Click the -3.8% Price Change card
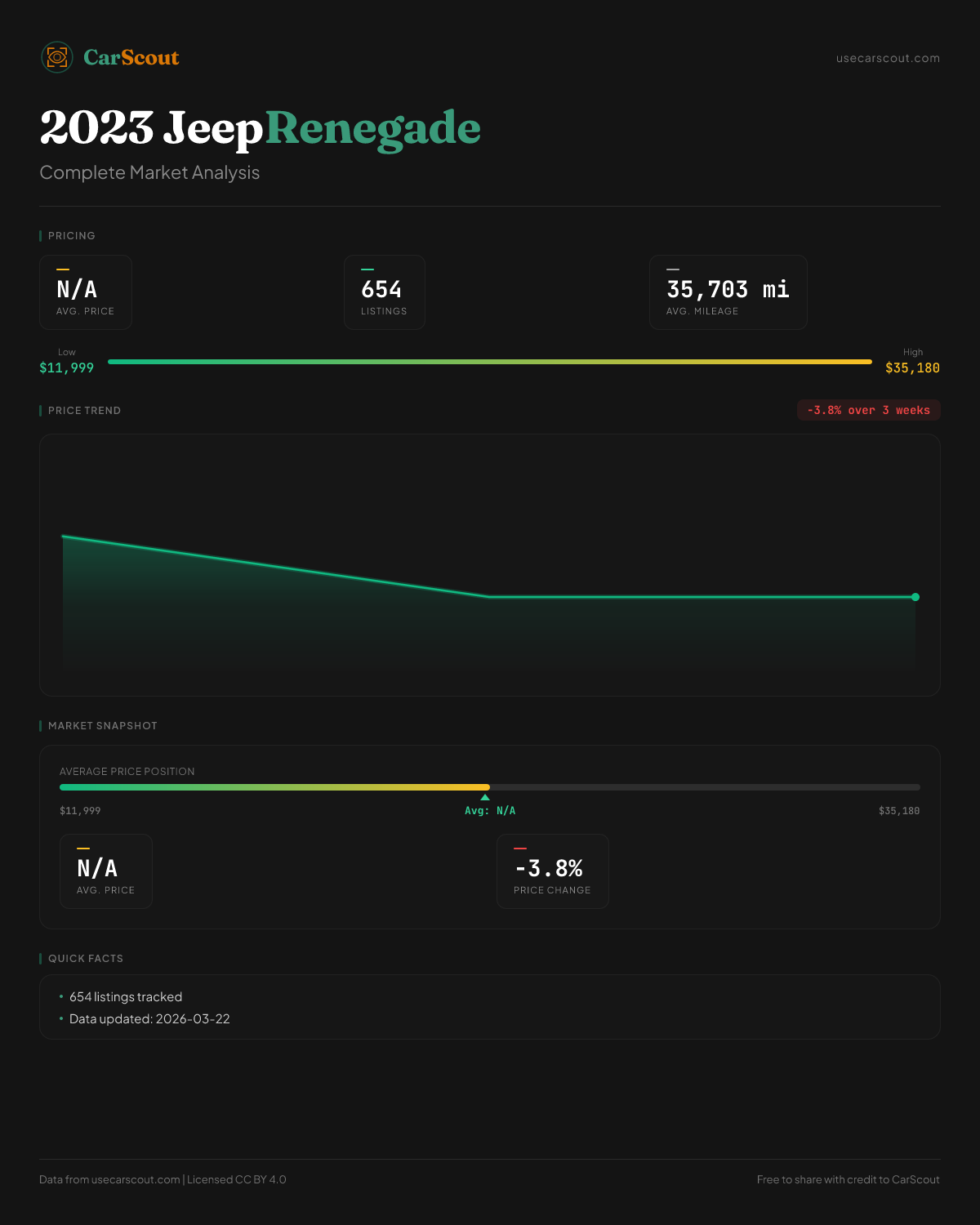This screenshot has height=1225, width=980. point(552,871)
